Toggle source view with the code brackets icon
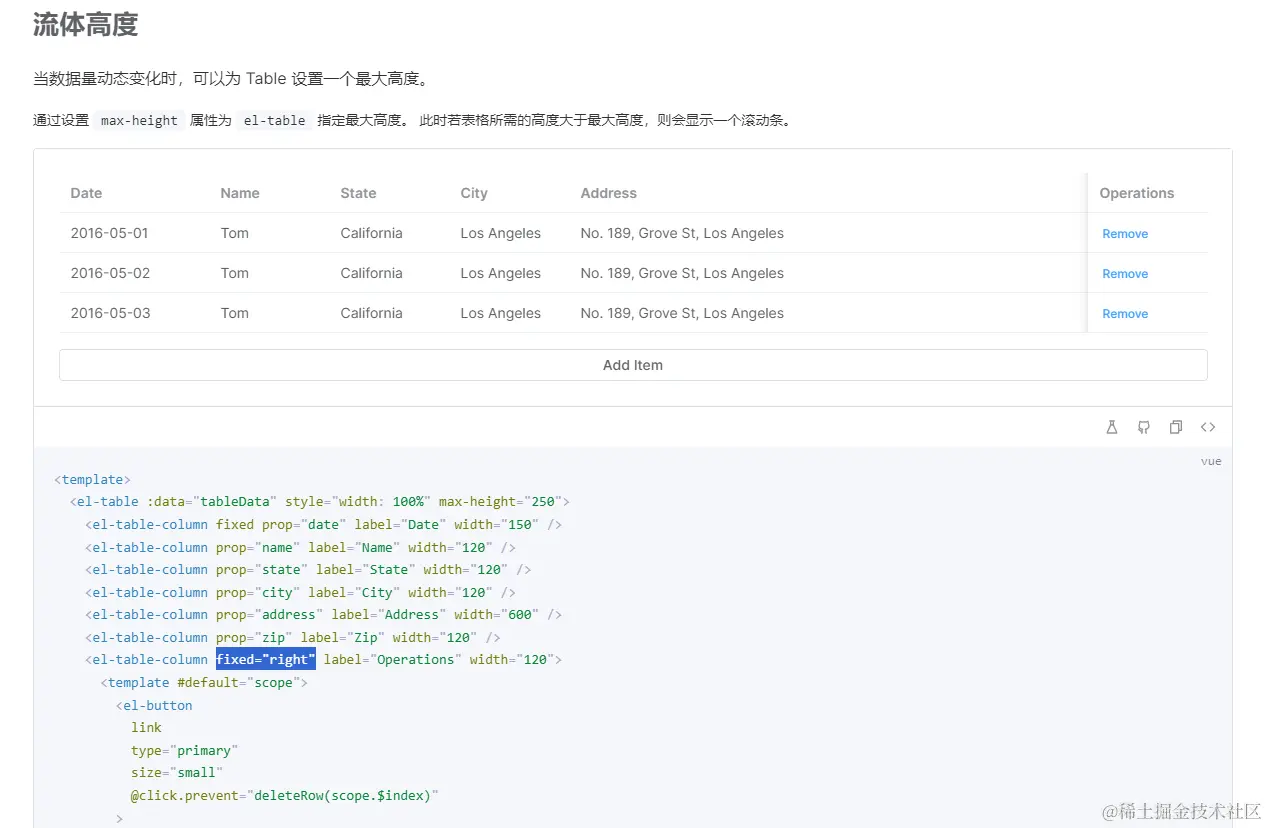 pyautogui.click(x=1208, y=427)
